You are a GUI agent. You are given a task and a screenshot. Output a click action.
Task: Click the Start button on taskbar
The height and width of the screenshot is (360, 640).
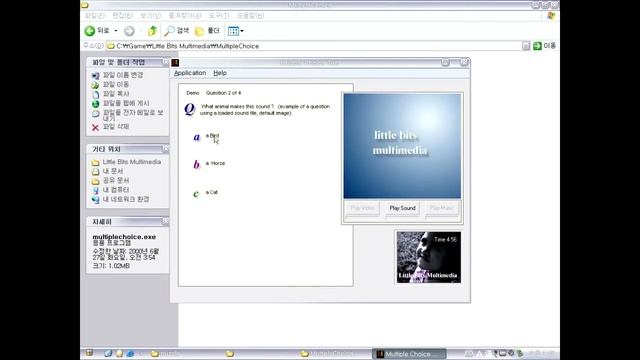89,353
